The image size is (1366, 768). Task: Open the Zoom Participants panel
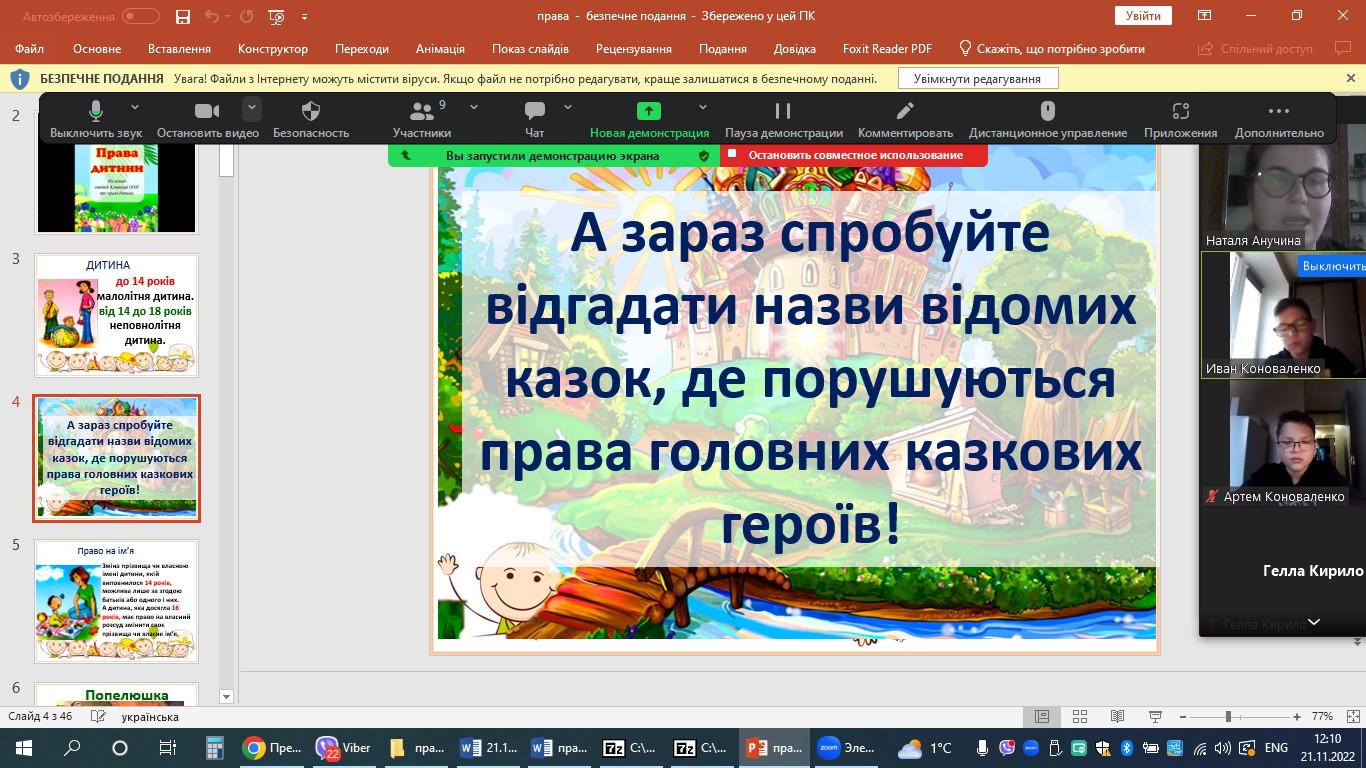click(422, 119)
